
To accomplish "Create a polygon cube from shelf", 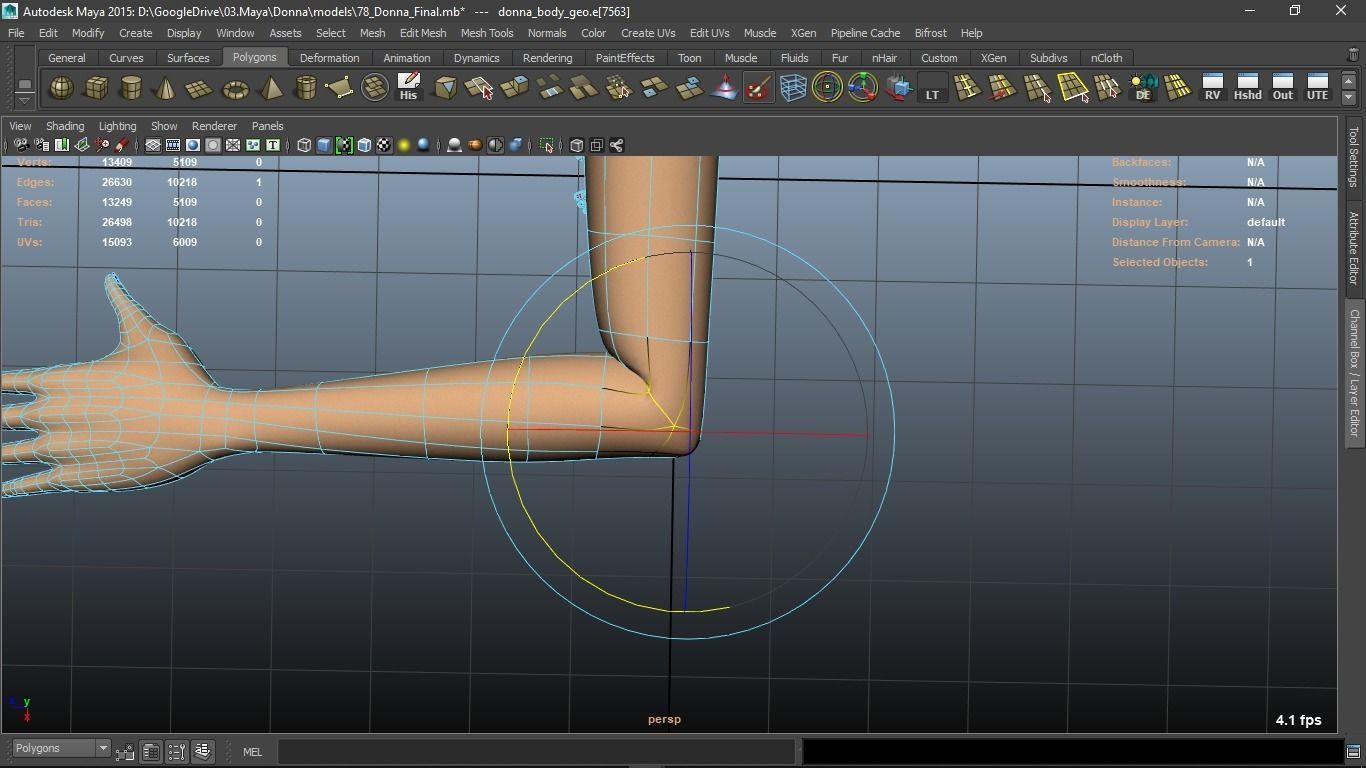I will pyautogui.click(x=96, y=88).
